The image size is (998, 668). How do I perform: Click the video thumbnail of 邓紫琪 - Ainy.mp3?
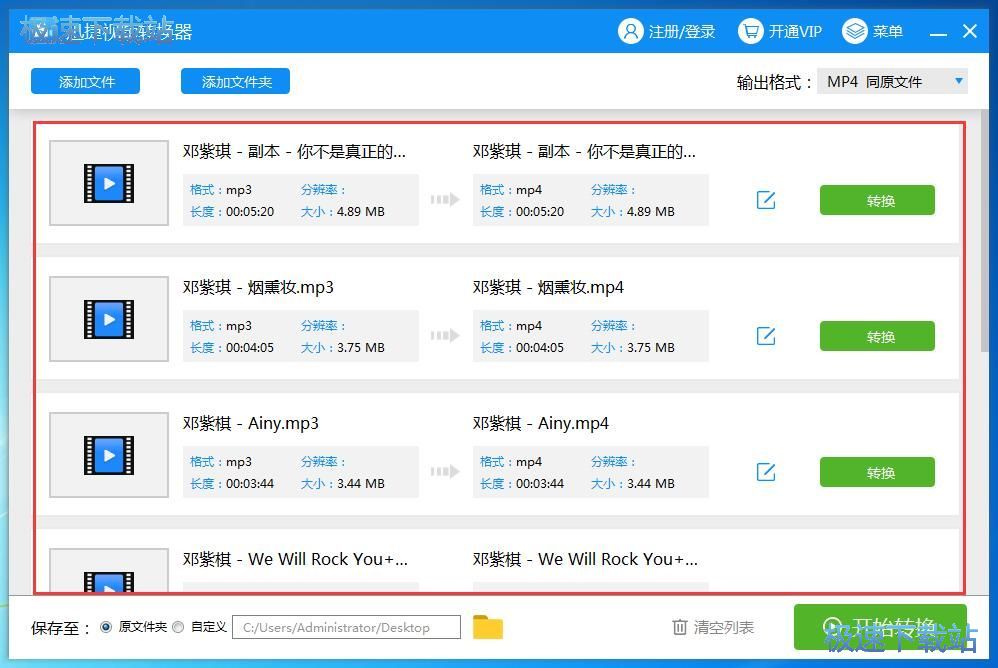[x=108, y=455]
